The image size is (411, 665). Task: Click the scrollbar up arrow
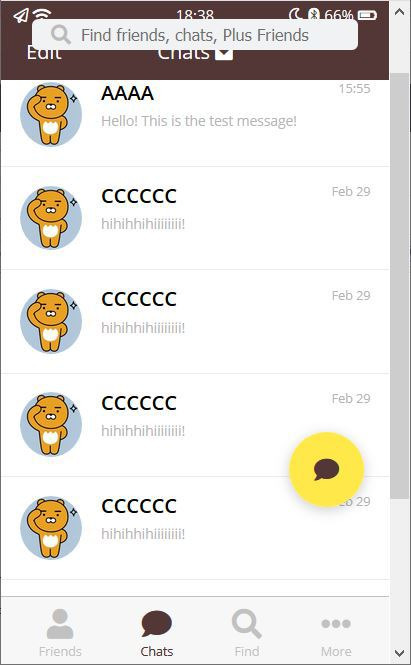[x=400, y=12]
